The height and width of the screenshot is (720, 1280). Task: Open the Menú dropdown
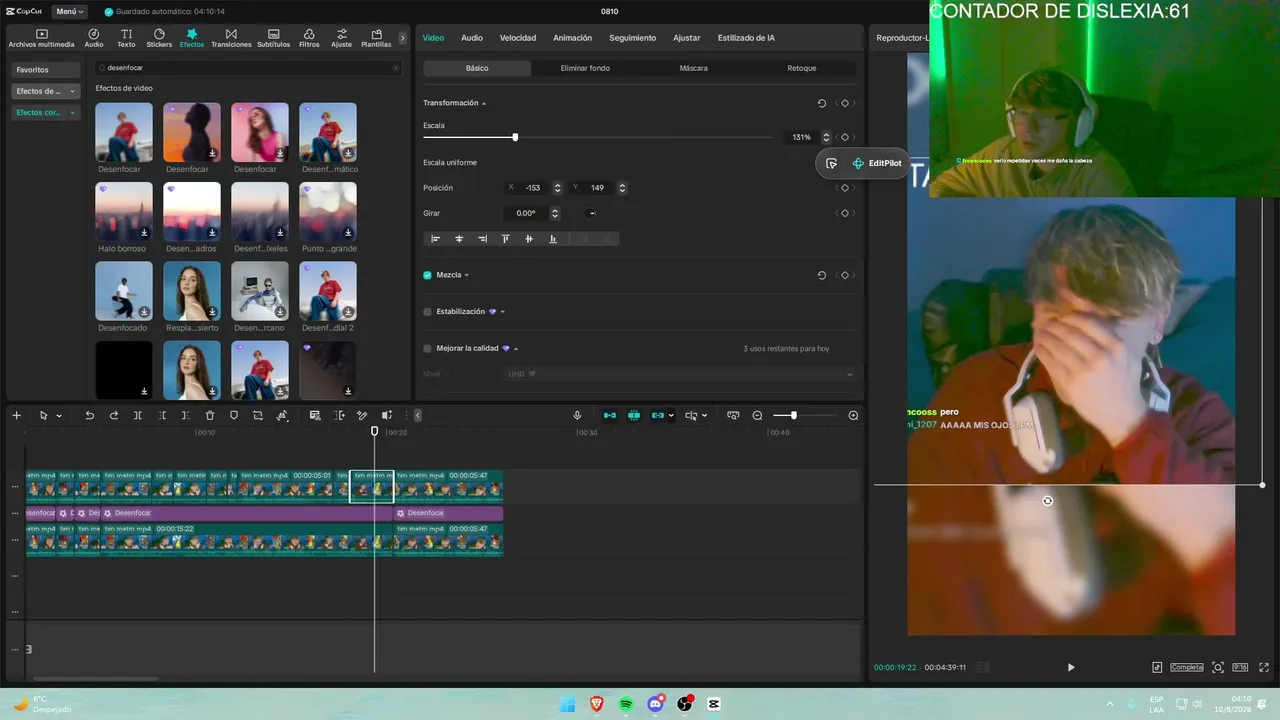tap(70, 11)
